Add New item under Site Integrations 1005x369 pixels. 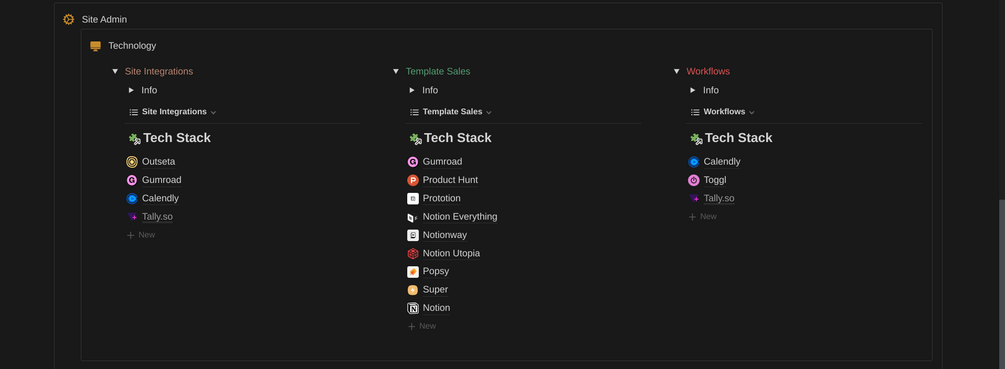141,235
